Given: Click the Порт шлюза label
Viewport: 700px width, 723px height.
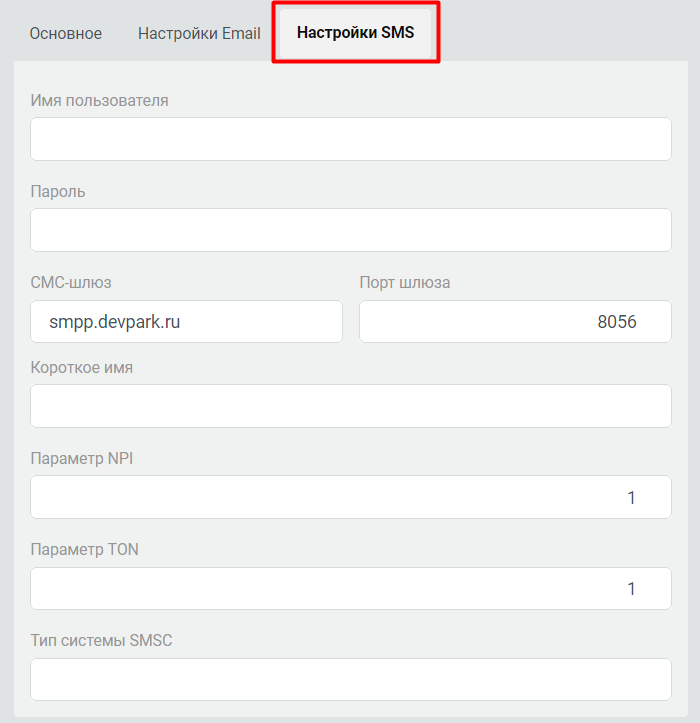Looking at the screenshot, I should 404,282.
